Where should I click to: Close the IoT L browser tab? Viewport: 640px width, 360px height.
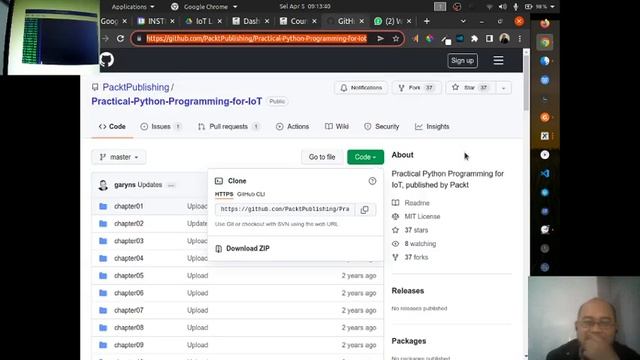click(x=220, y=21)
